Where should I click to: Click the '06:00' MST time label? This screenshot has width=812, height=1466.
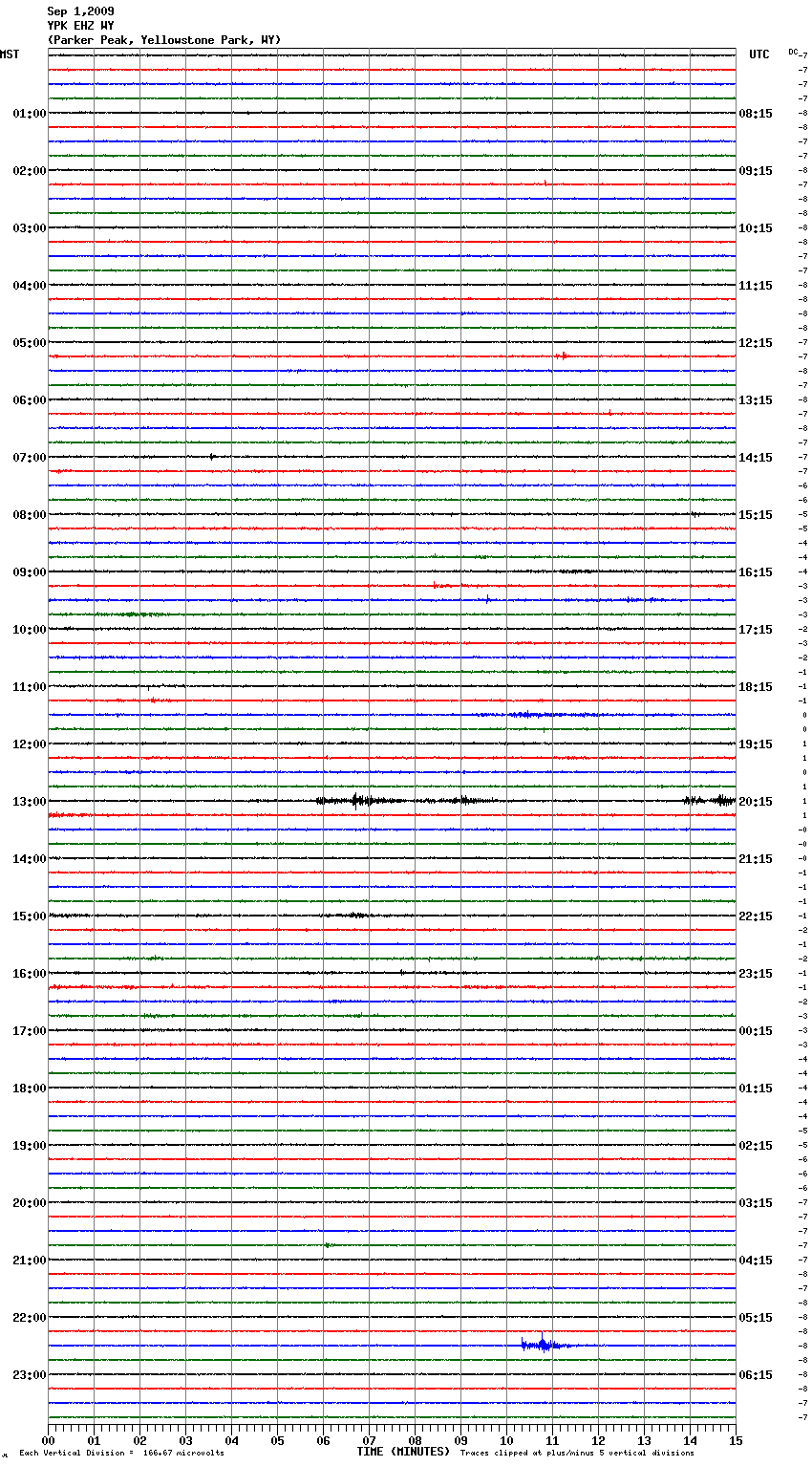pos(30,400)
